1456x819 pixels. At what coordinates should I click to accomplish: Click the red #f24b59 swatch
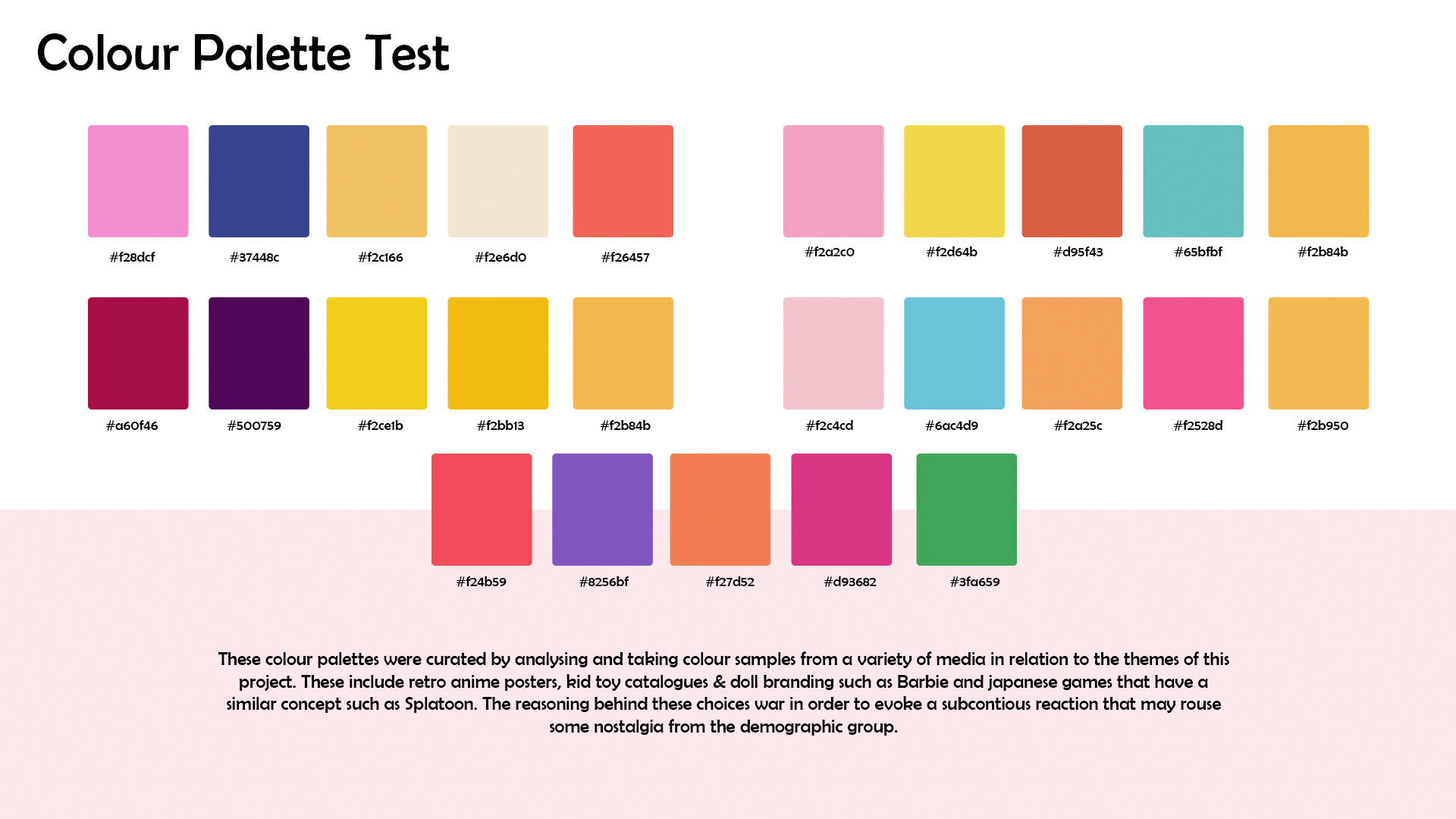pyautogui.click(x=482, y=510)
